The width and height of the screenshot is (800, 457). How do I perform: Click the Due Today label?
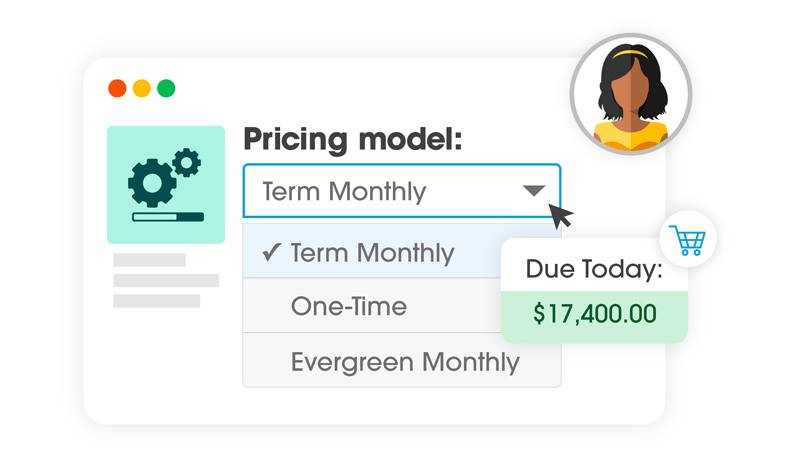pos(594,269)
